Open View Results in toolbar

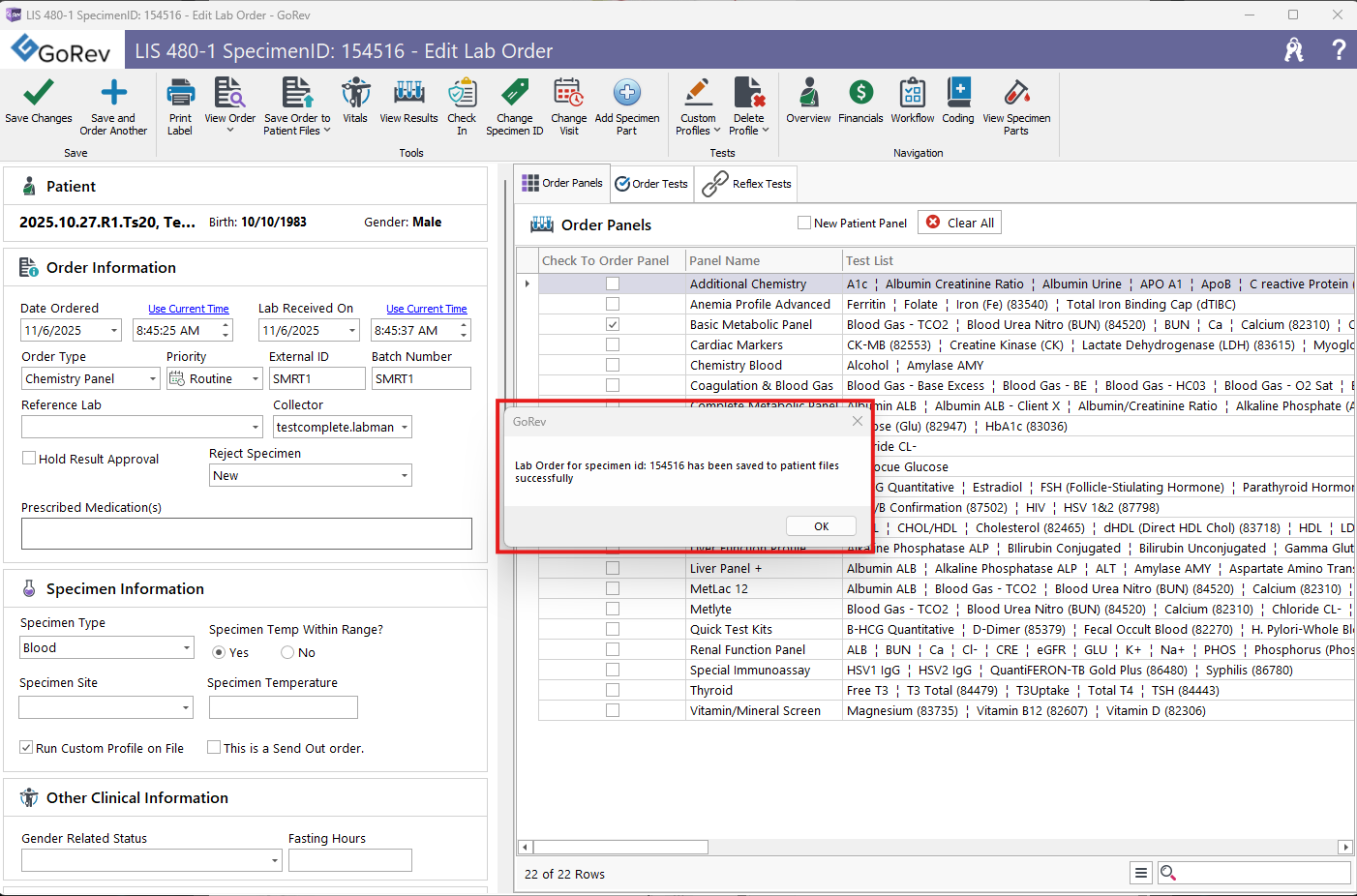point(408,94)
